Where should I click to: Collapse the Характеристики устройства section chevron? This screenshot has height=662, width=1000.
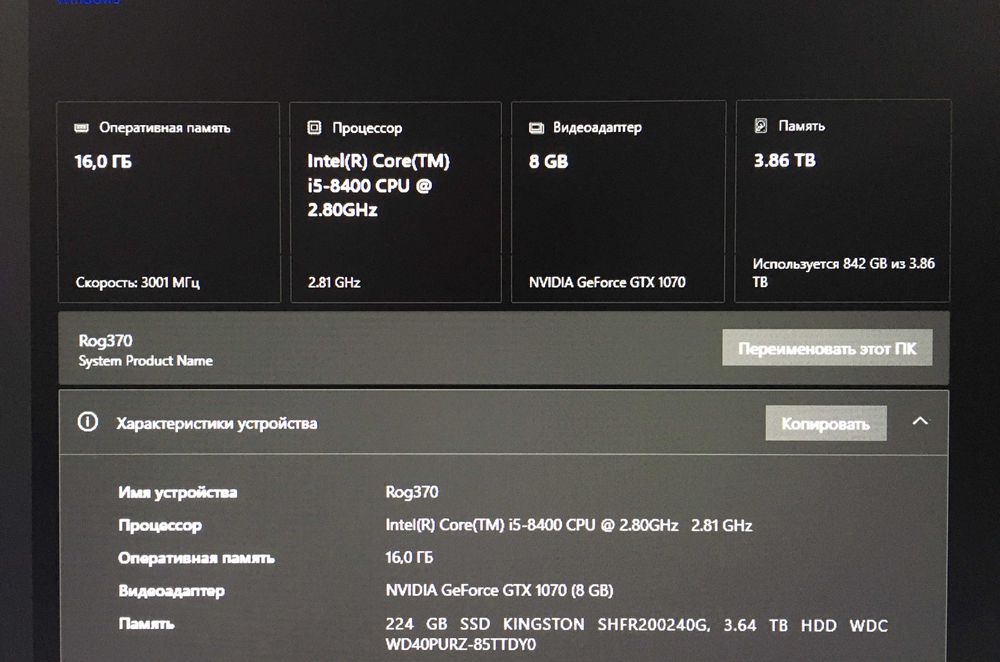920,421
